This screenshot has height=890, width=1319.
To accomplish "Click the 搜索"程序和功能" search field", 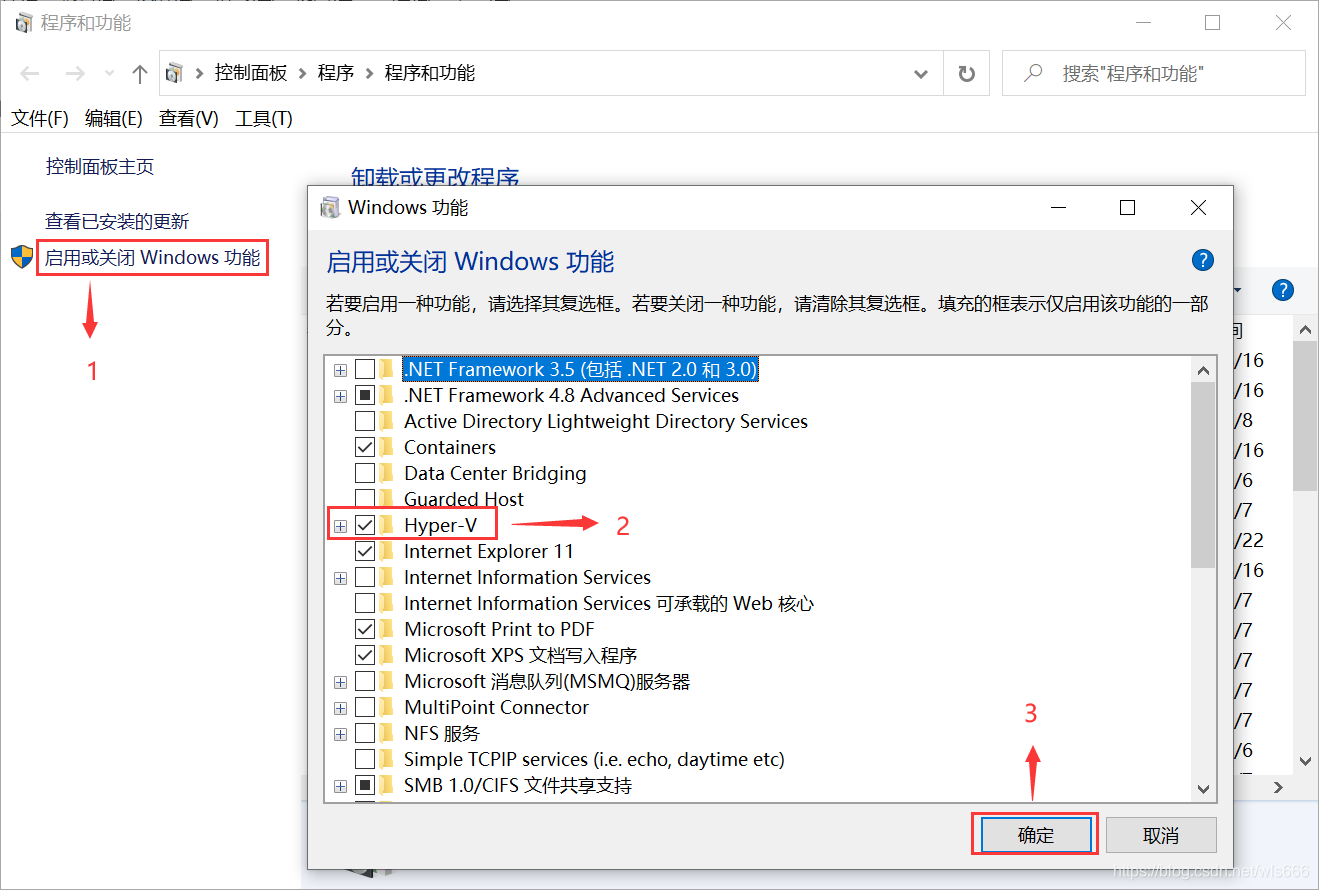I will (x=1154, y=73).
